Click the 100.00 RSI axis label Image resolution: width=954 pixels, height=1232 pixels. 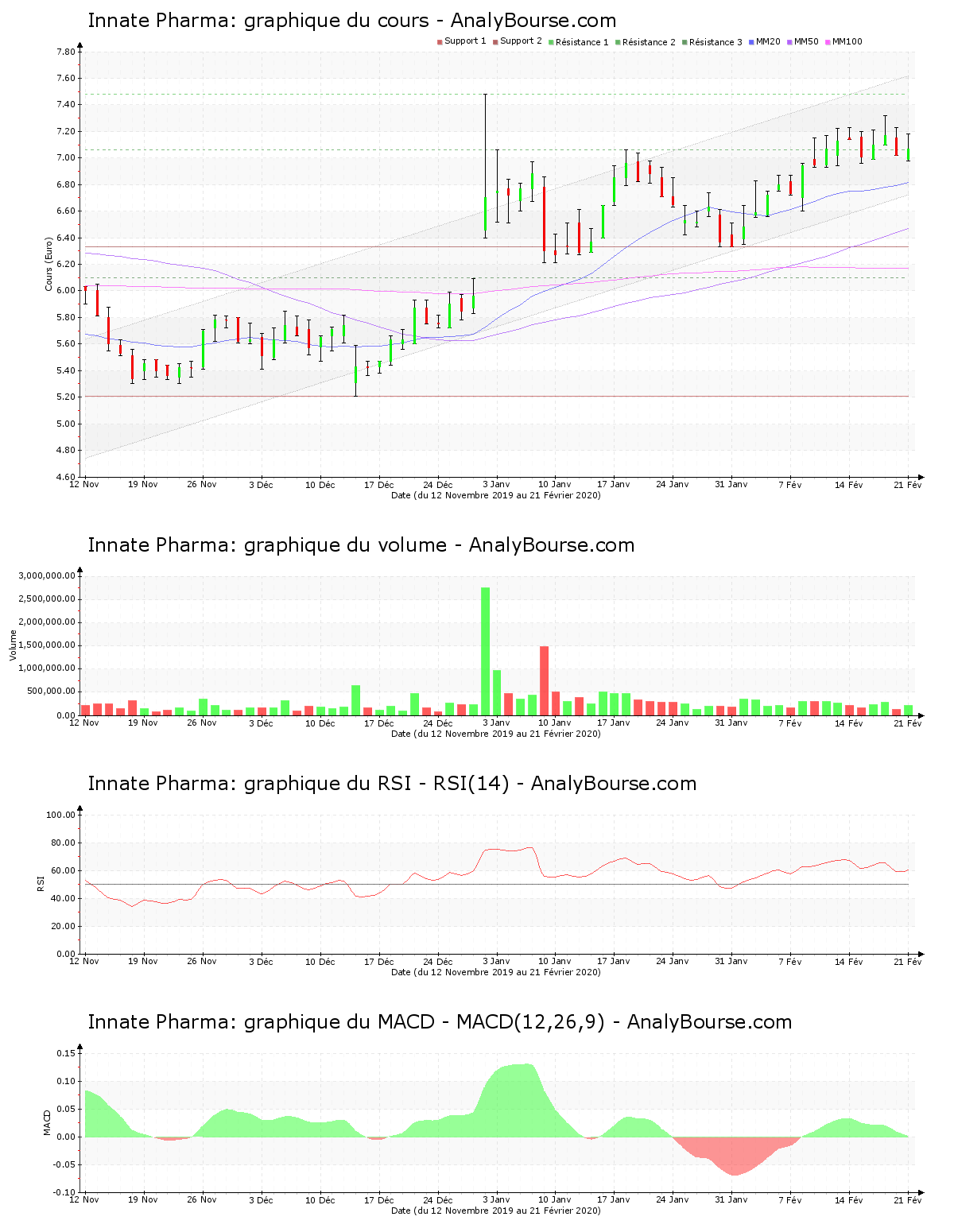pyautogui.click(x=60, y=815)
